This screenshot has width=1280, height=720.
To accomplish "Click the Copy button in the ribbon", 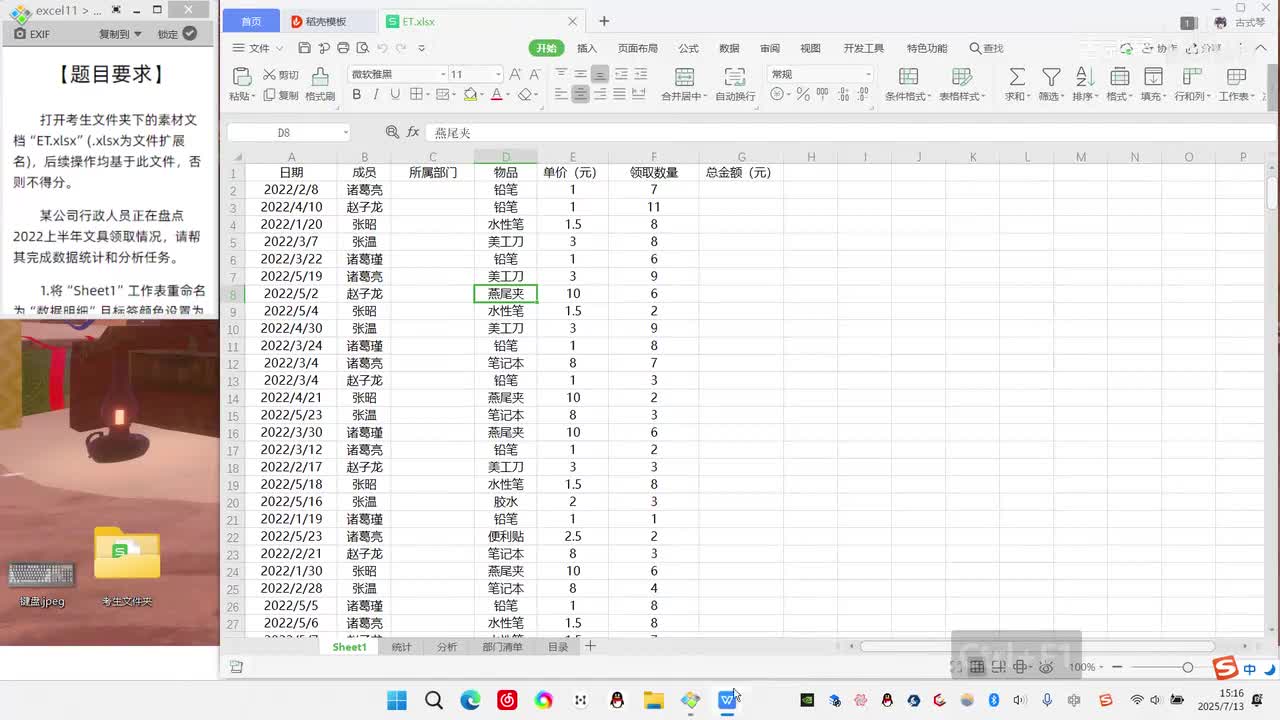I will click(281, 96).
